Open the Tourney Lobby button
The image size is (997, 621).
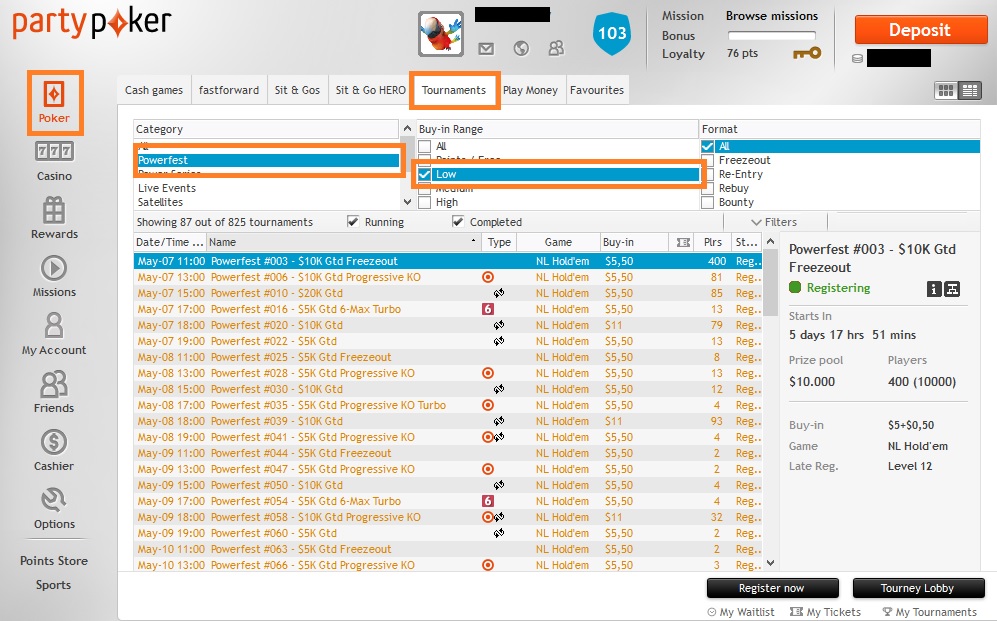point(918,589)
